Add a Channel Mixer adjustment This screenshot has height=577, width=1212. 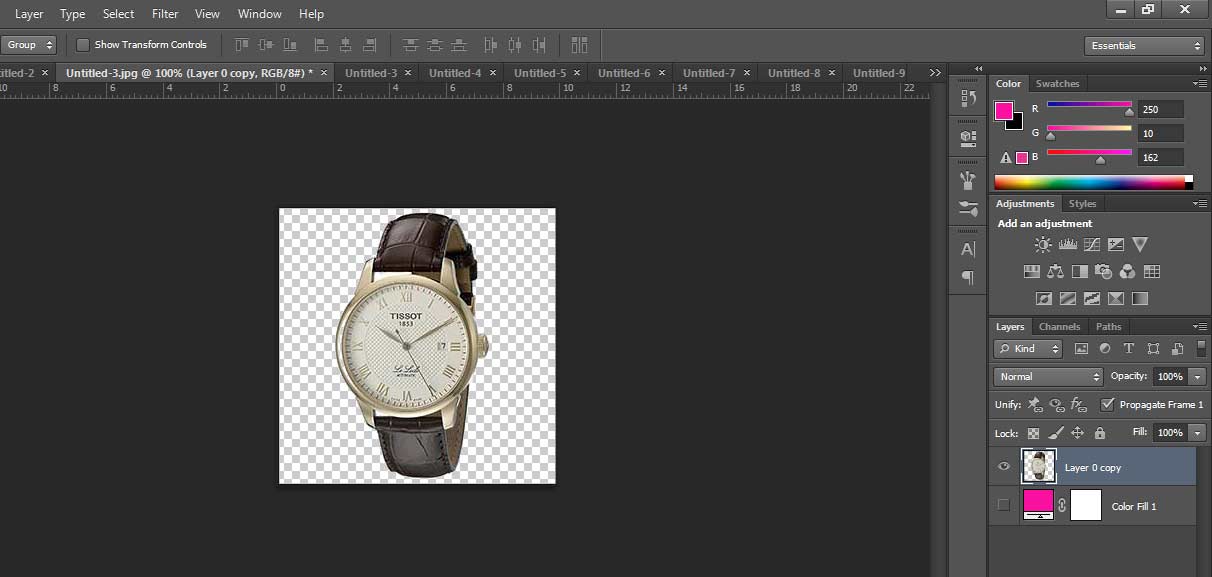(x=1128, y=271)
